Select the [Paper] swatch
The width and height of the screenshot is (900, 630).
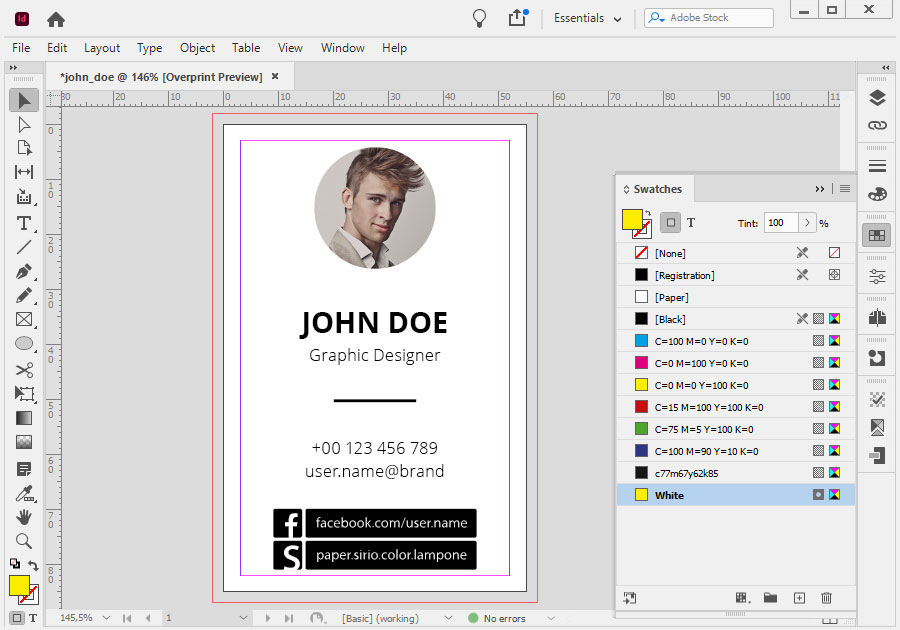point(736,297)
